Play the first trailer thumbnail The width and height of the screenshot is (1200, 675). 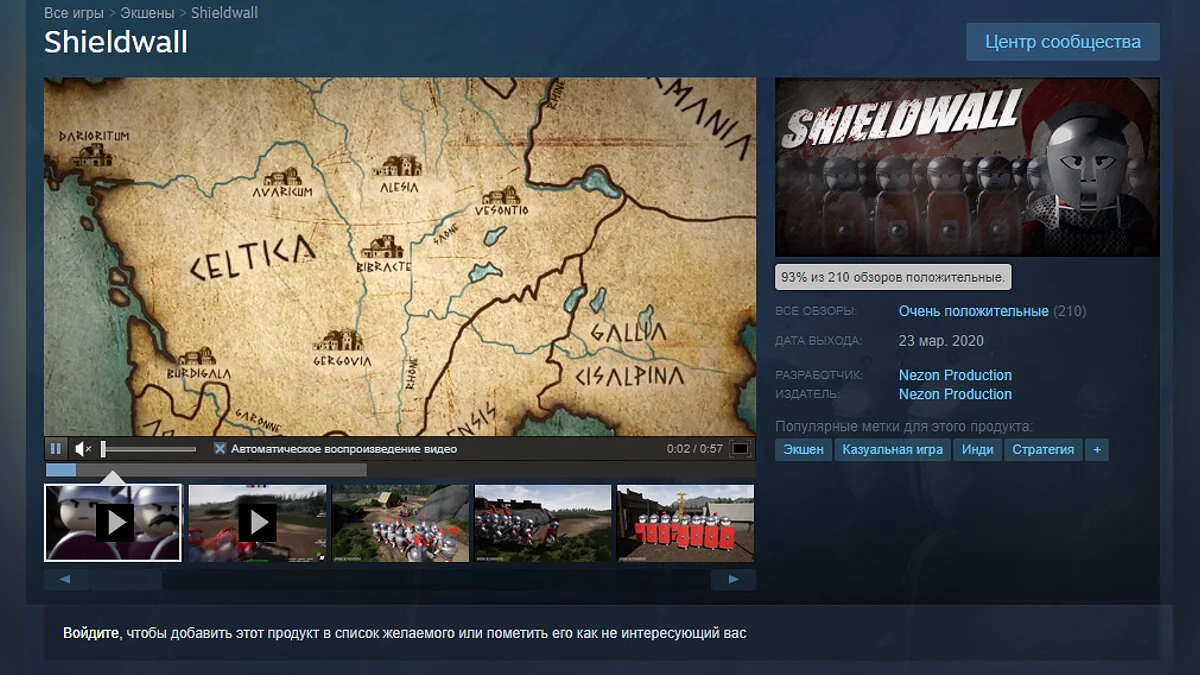(113, 523)
